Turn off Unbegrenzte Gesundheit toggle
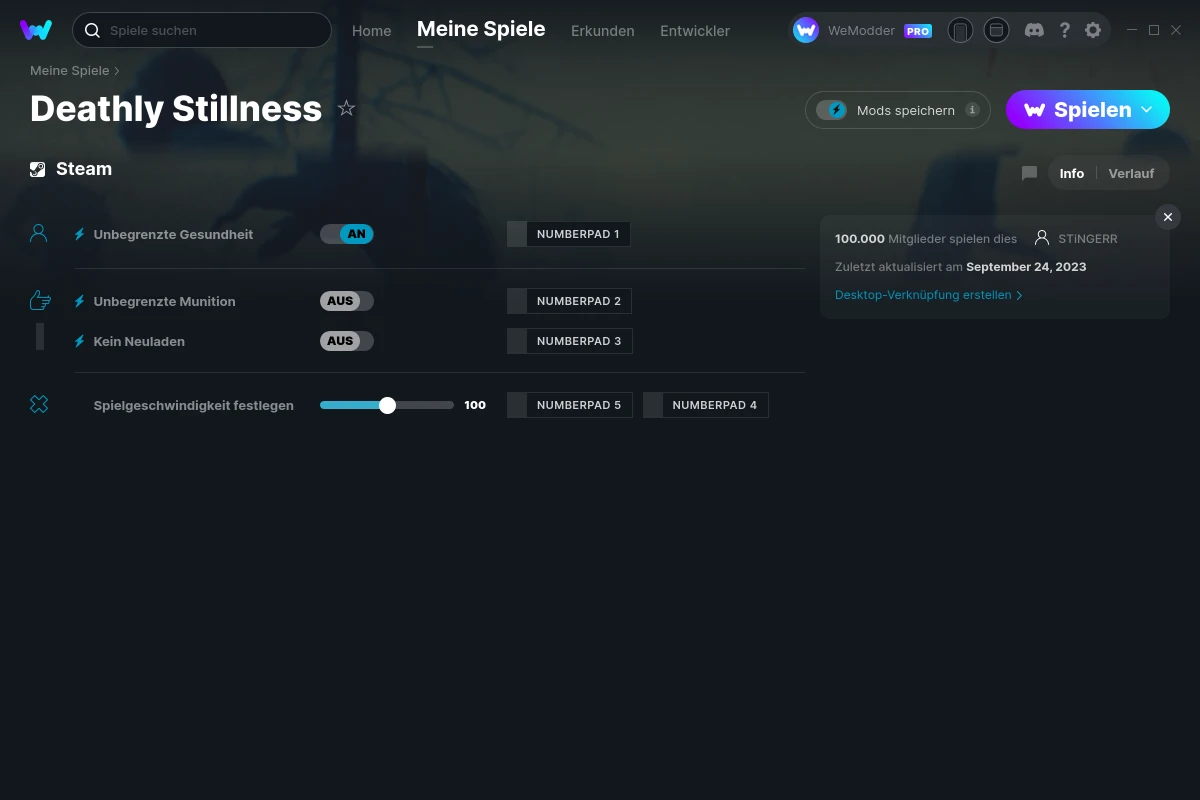This screenshot has height=800, width=1200. pos(347,234)
